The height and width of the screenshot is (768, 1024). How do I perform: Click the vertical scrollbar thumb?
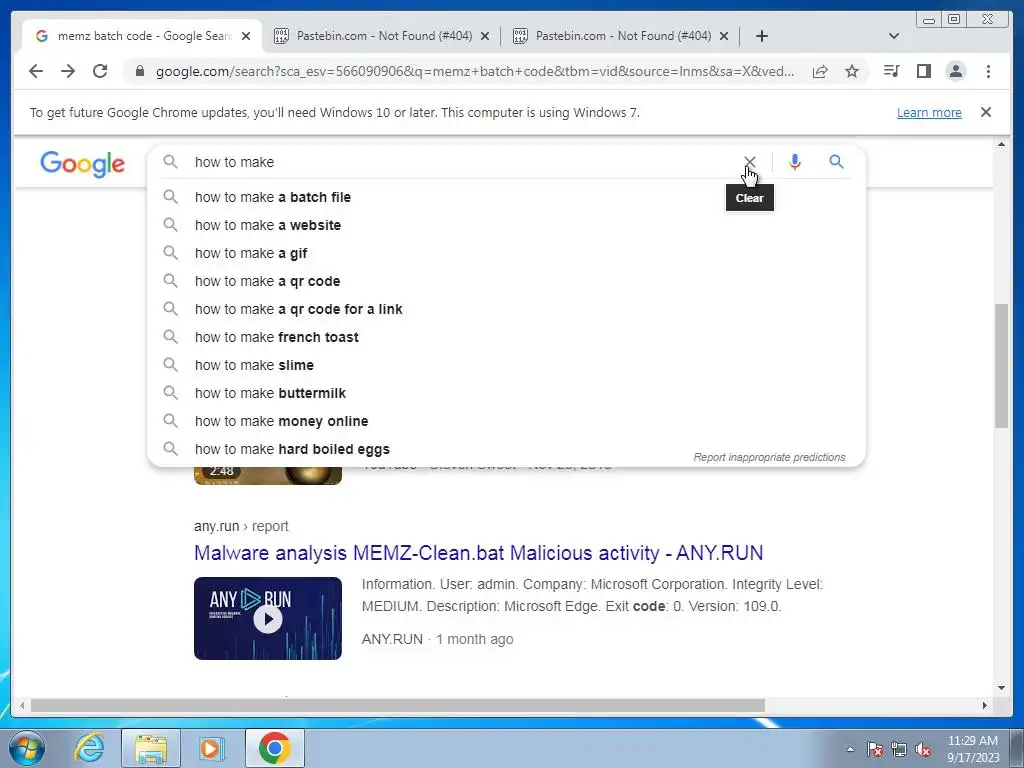coord(1001,366)
